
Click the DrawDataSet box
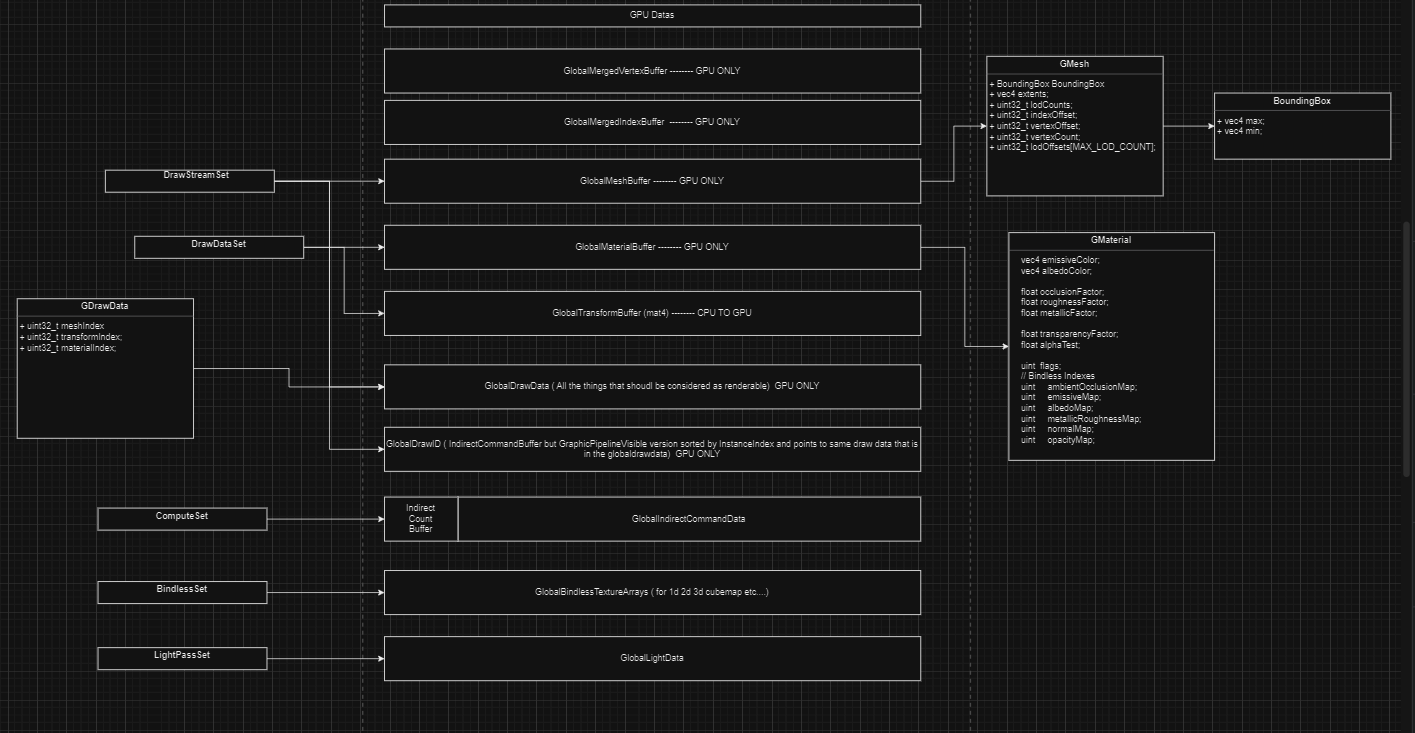(x=218, y=246)
